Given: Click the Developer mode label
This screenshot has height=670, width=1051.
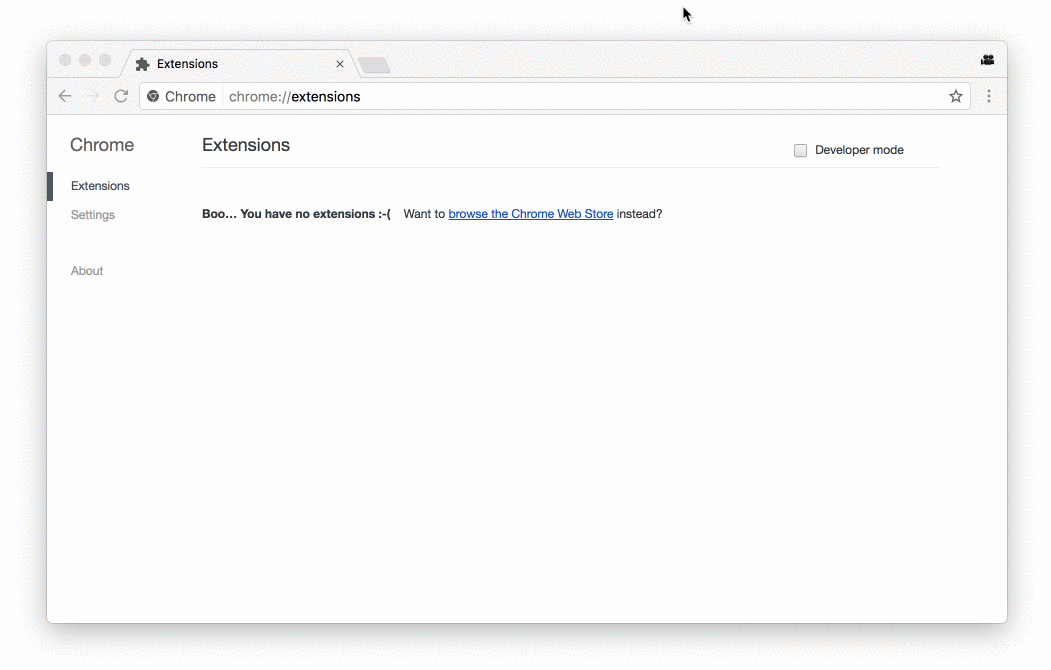Looking at the screenshot, I should coord(859,150).
